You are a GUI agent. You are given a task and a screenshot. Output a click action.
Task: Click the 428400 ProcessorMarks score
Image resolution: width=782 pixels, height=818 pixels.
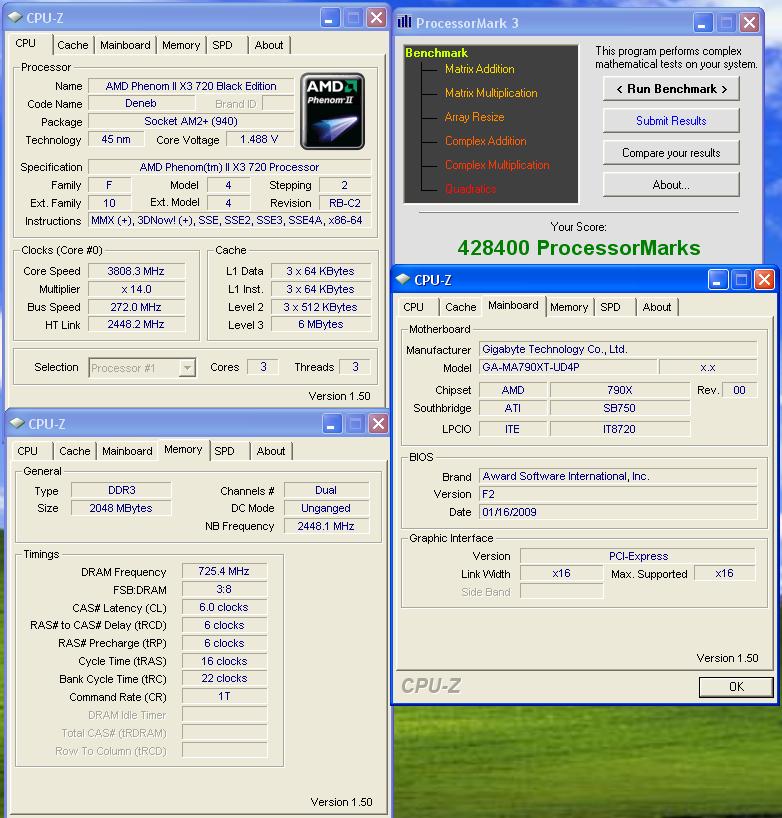579,248
